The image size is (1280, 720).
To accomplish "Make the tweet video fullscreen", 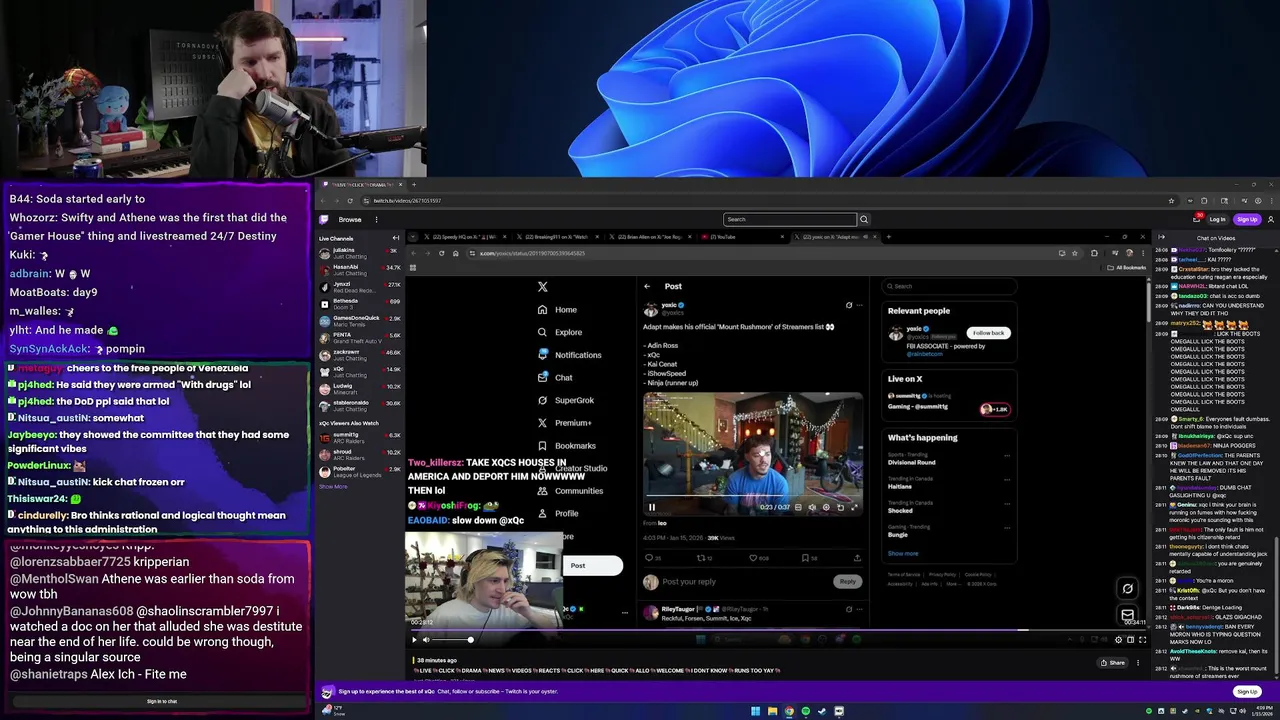I will pos(854,507).
